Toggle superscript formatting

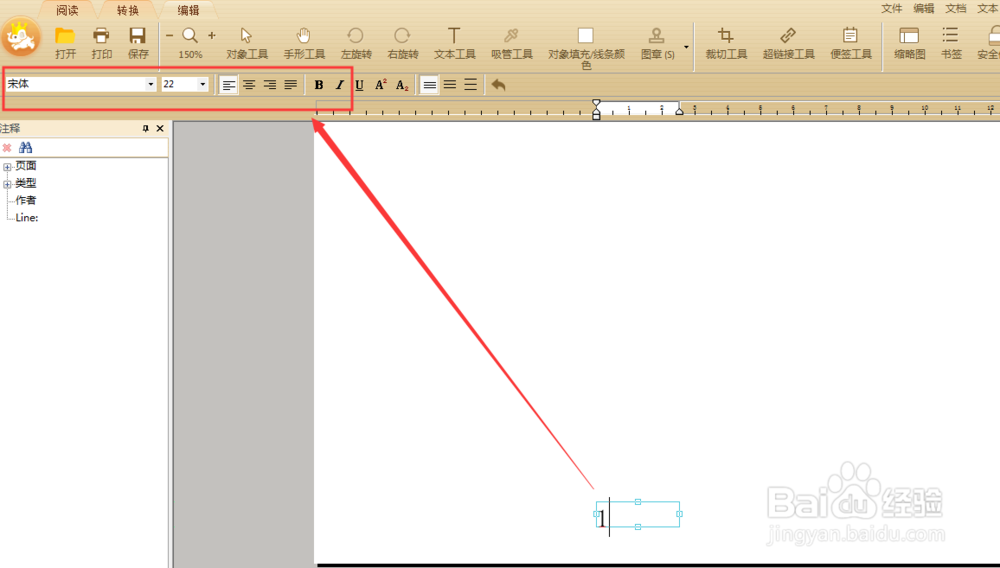pos(381,85)
